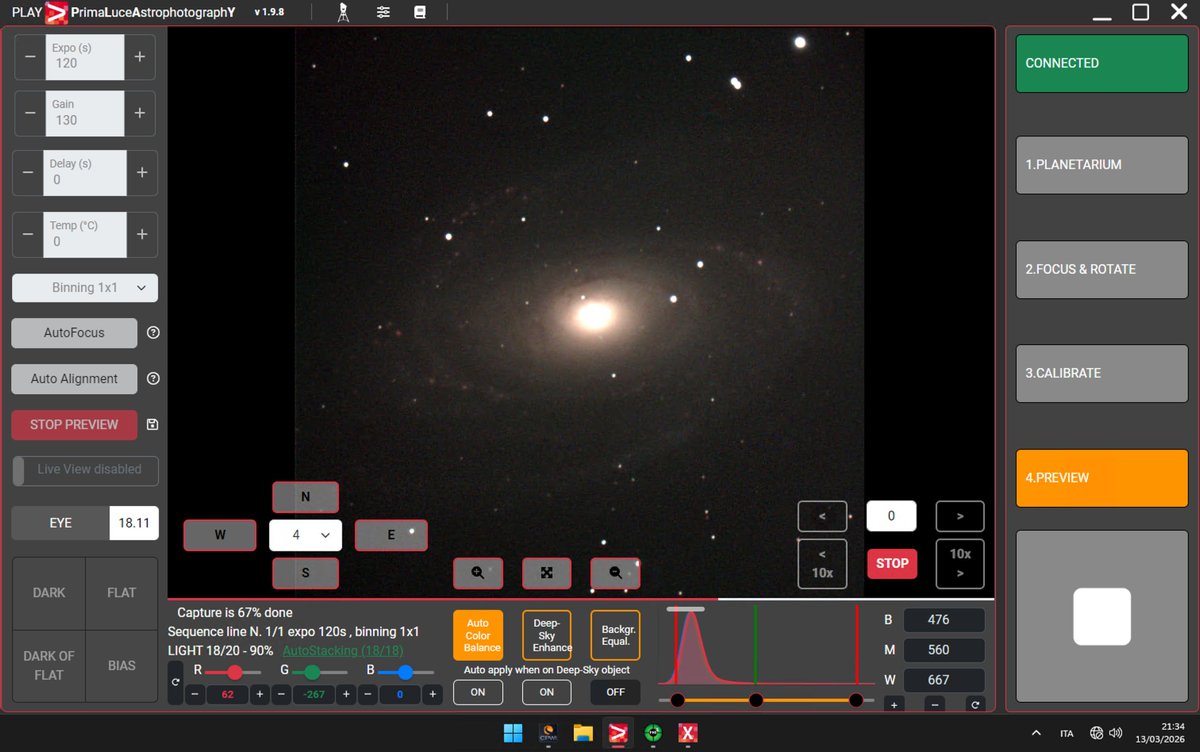Move the mount East with E button
The image size is (1200, 752).
(391, 535)
